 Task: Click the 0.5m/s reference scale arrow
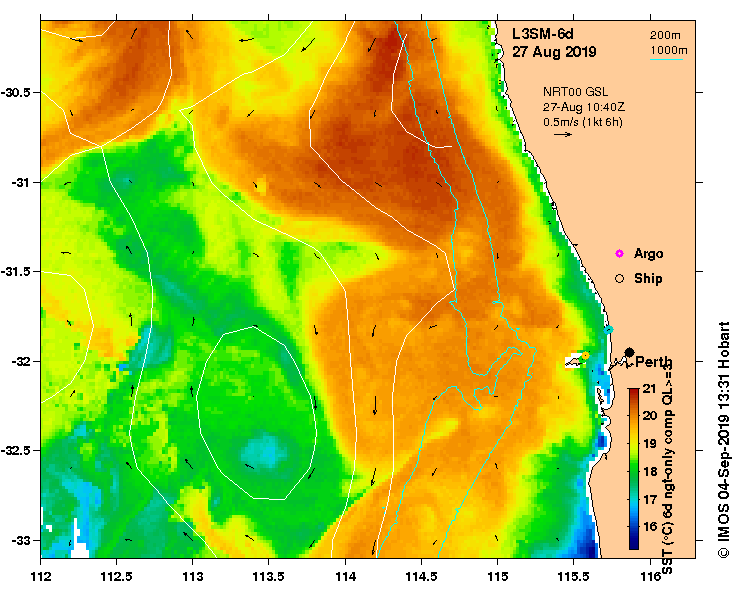(x=563, y=134)
